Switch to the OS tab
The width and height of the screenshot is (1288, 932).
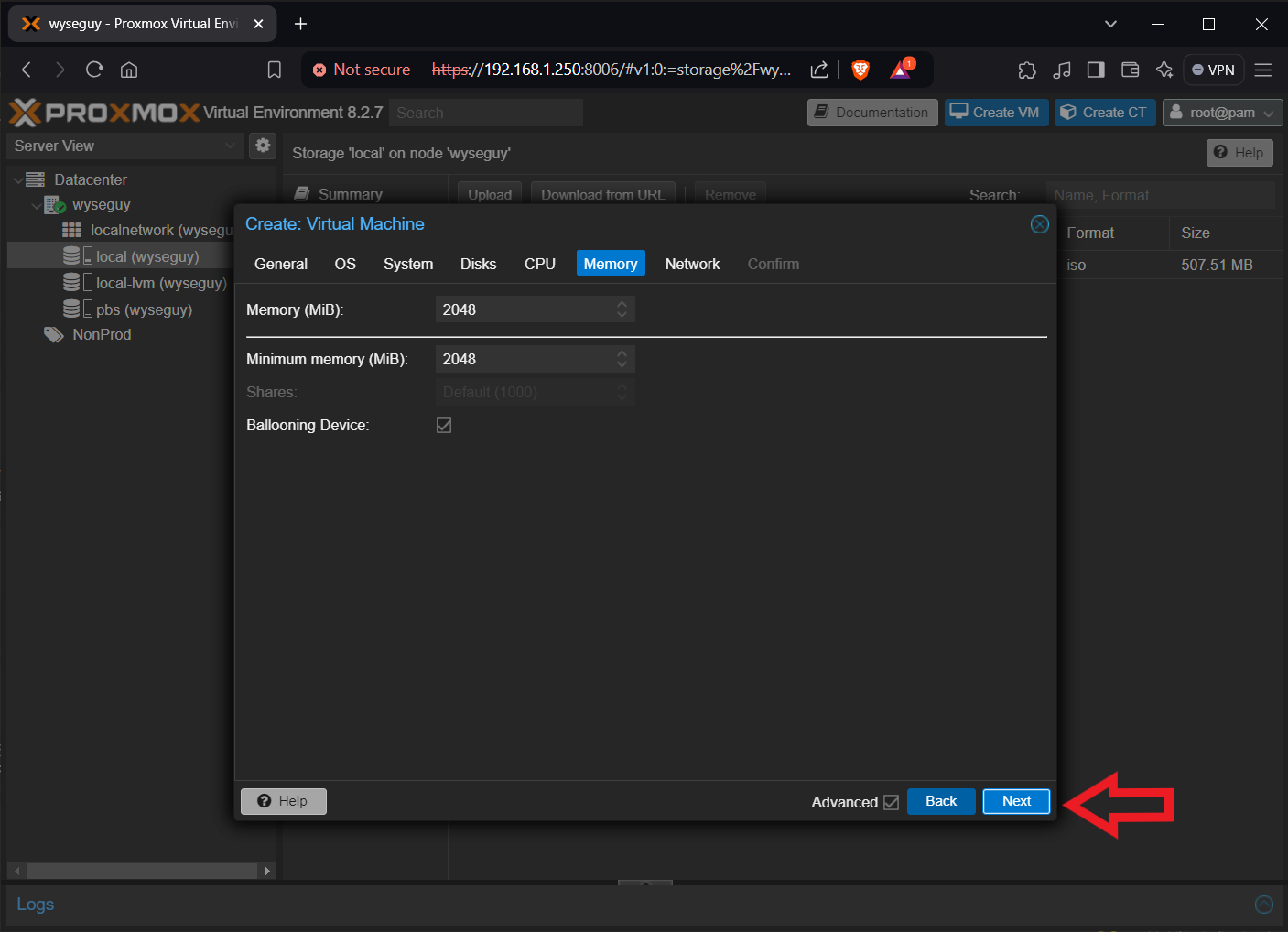(345, 264)
